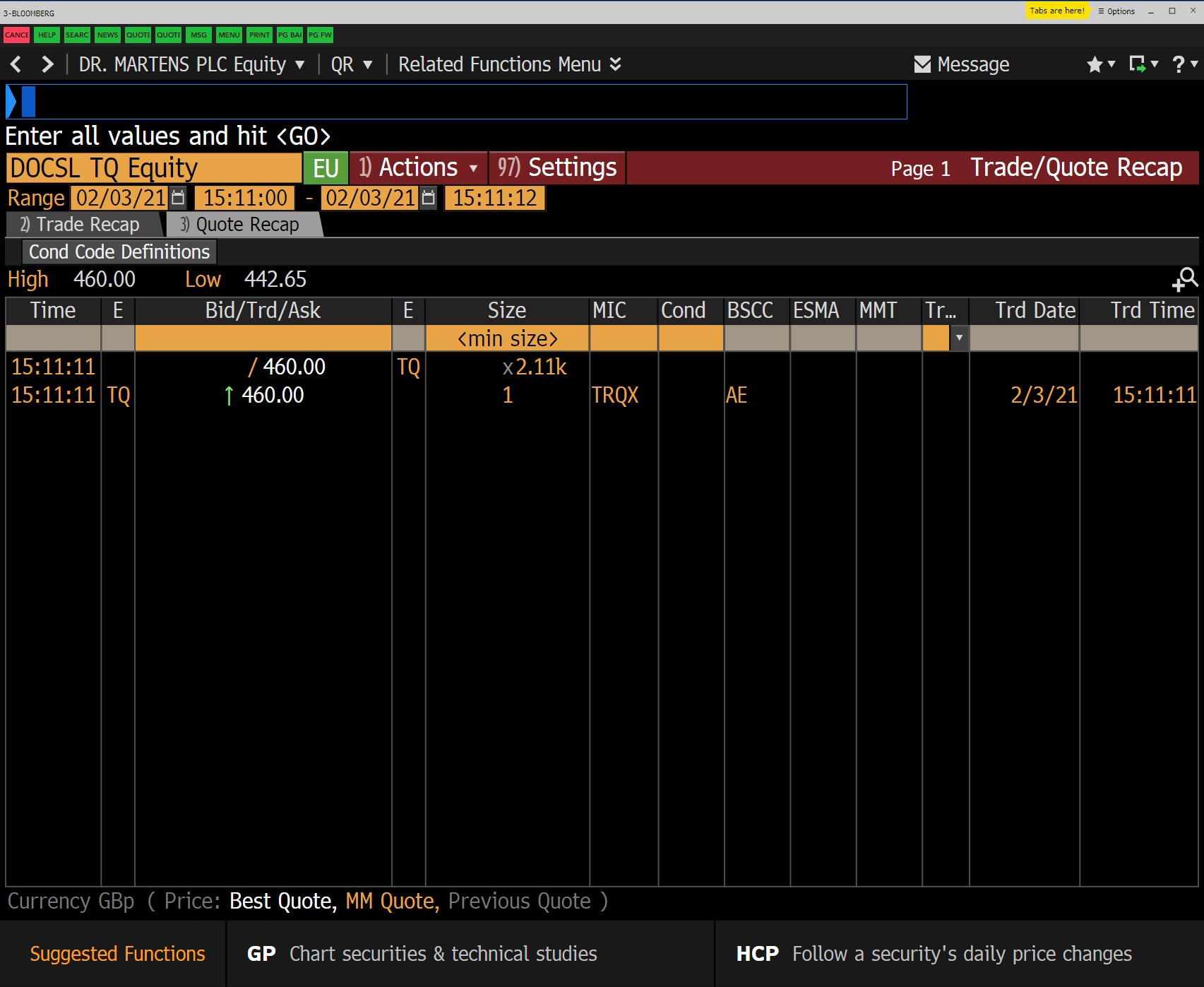Image resolution: width=1204 pixels, height=987 pixels.
Task: Click the Bid/Trd/Ask column header
Action: [x=263, y=311]
